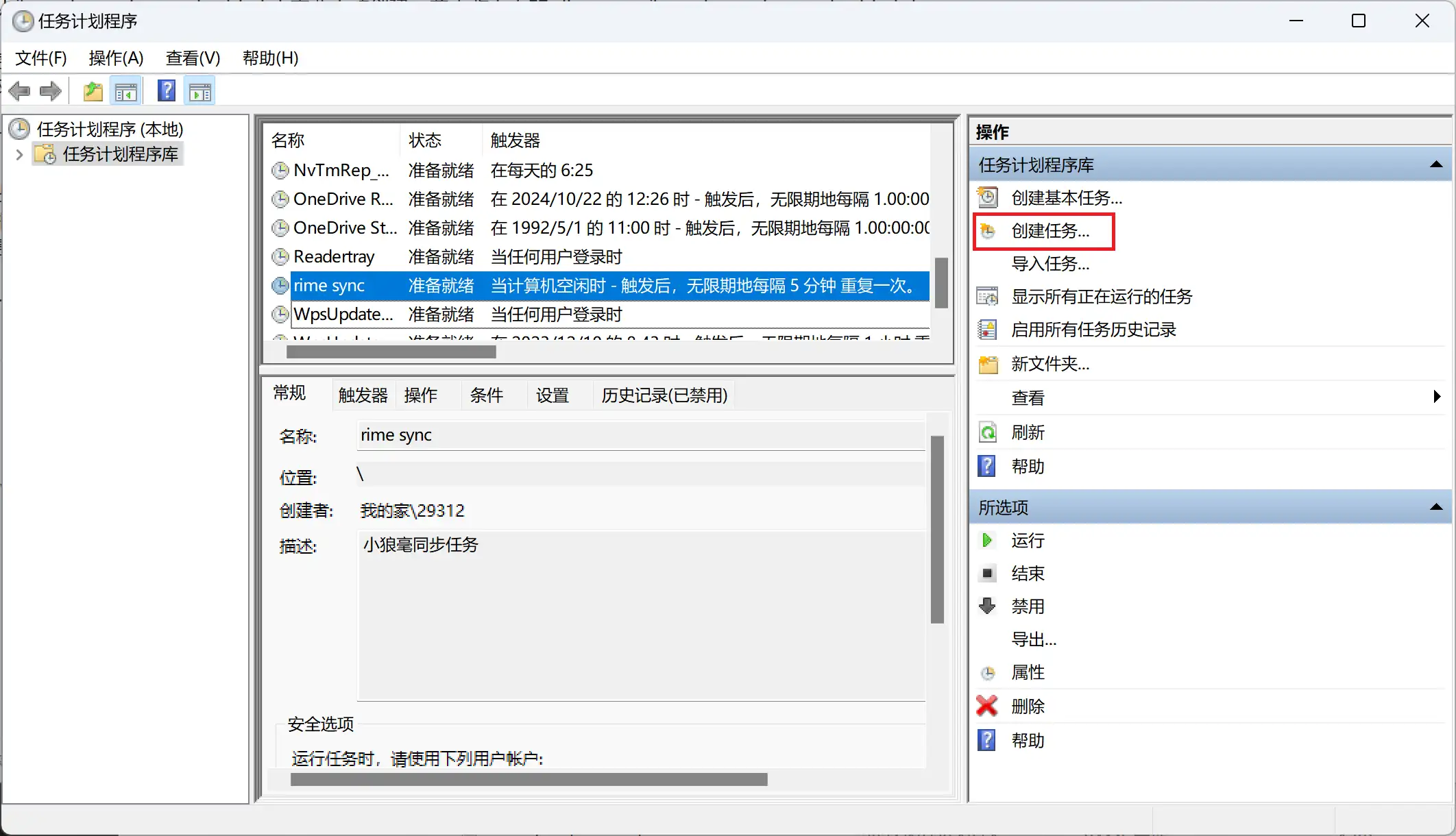Delete the task using red 删除 icon
Viewport: 1456px width, 836px height.
(986, 706)
